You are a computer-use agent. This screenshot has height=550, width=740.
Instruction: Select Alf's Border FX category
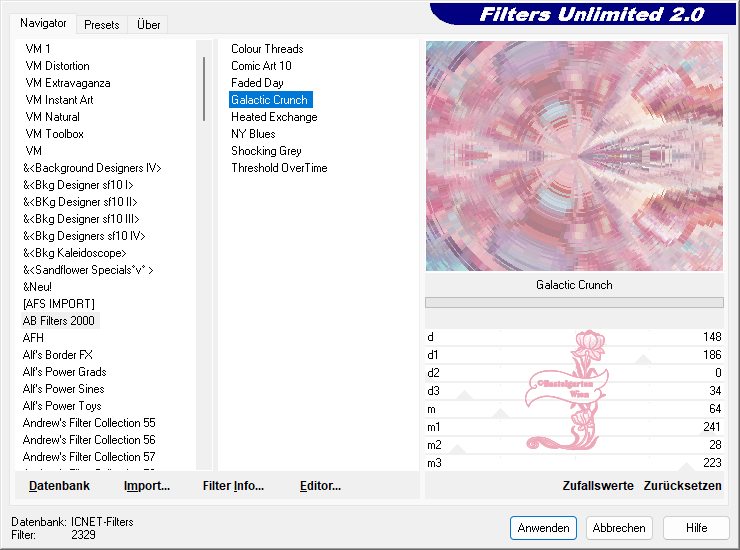click(x=58, y=355)
